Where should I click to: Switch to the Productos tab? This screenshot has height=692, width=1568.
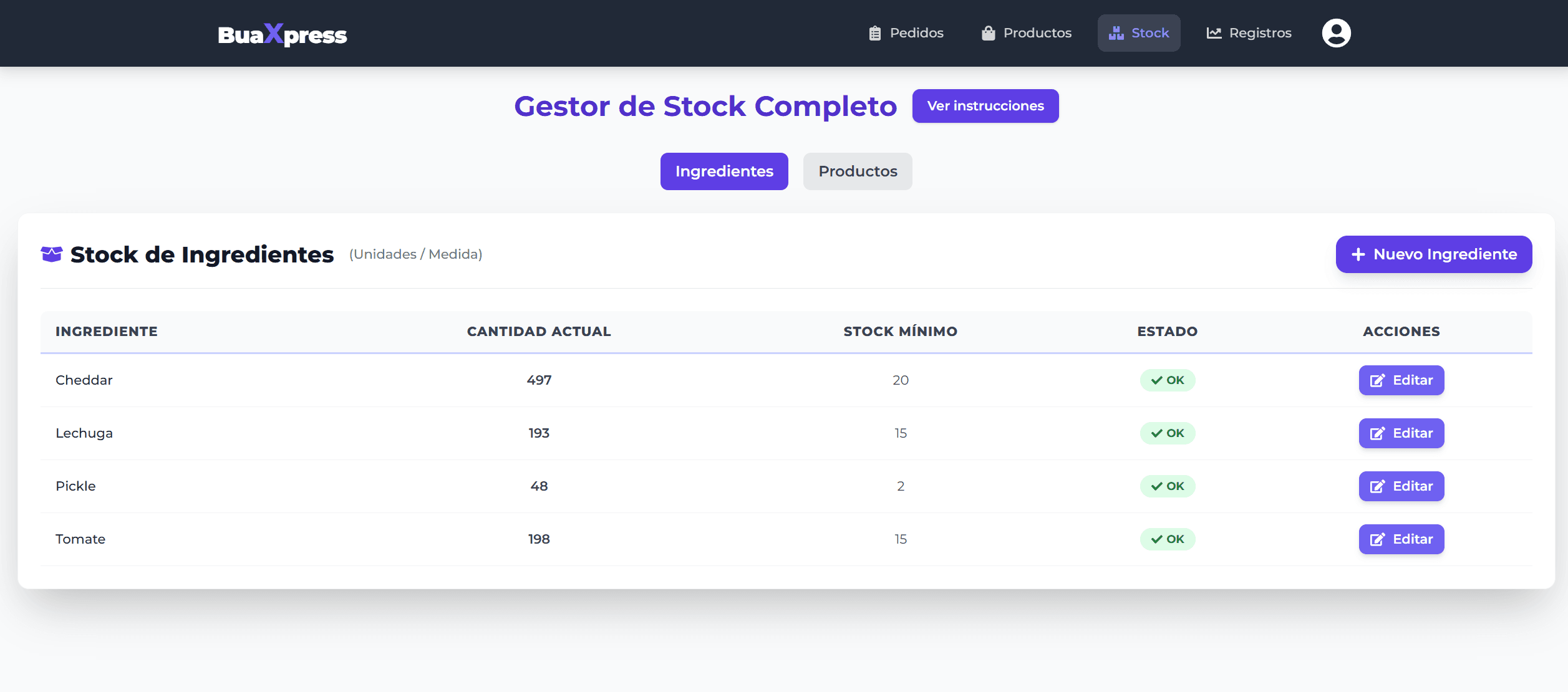[x=858, y=171]
